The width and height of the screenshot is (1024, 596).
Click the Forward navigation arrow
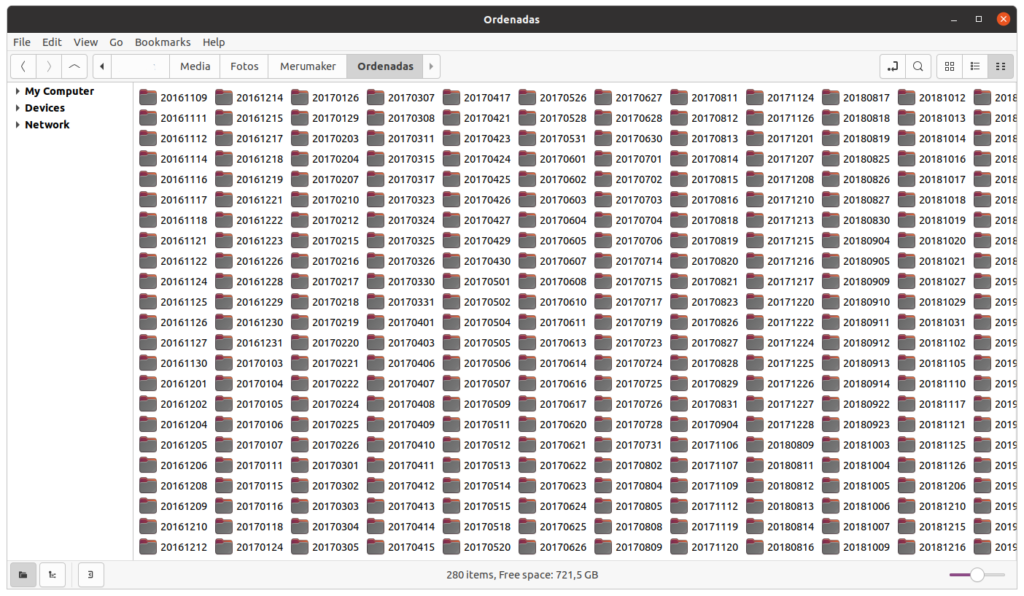click(x=48, y=67)
